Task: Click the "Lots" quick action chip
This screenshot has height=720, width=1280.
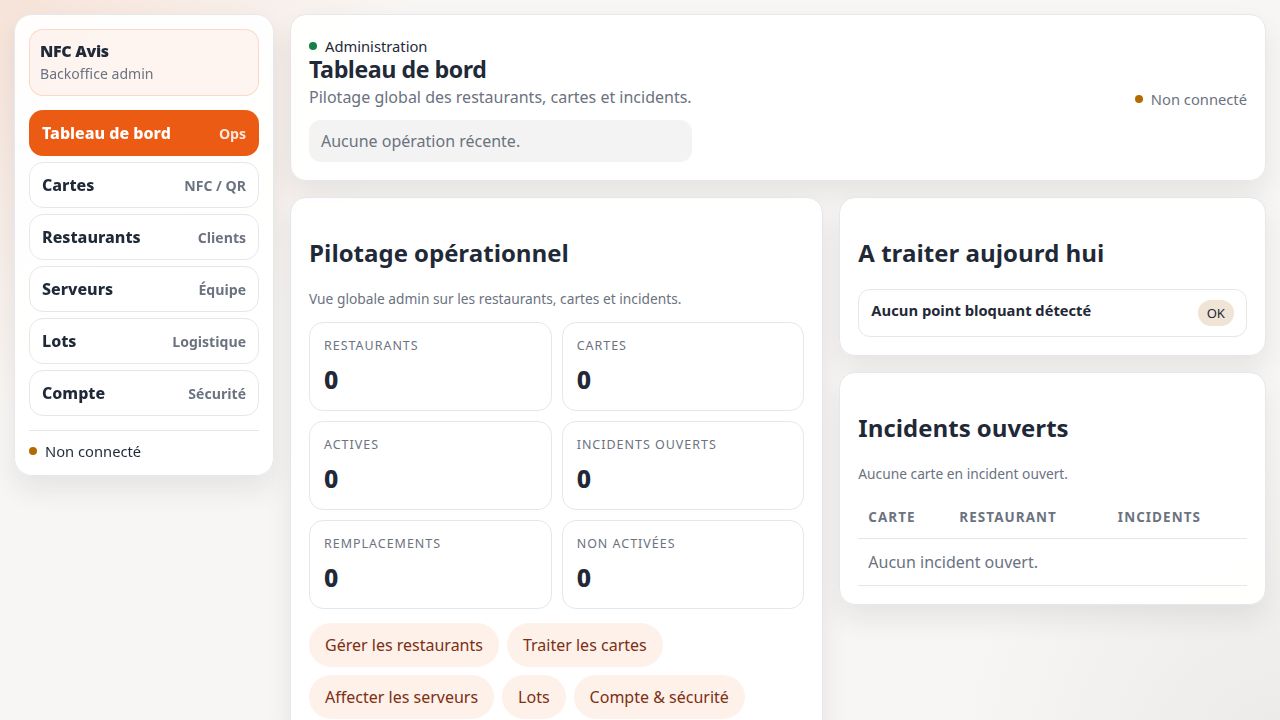Action: point(534,697)
